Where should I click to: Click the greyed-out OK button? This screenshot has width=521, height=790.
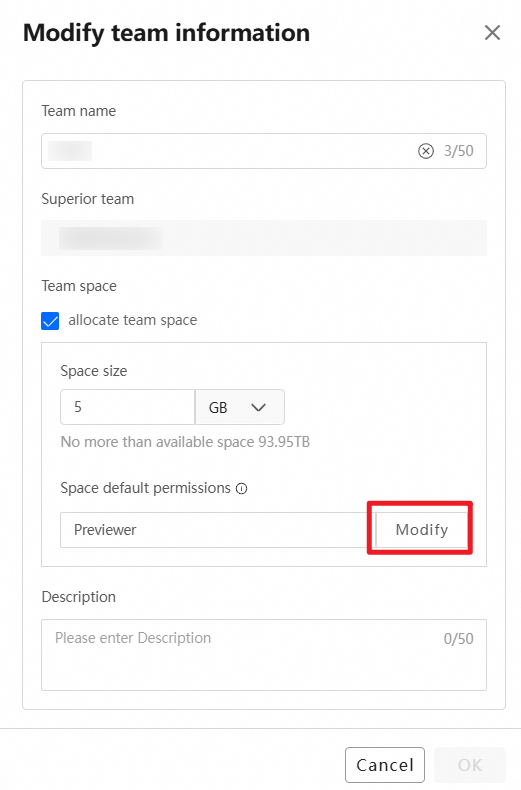[x=470, y=765]
